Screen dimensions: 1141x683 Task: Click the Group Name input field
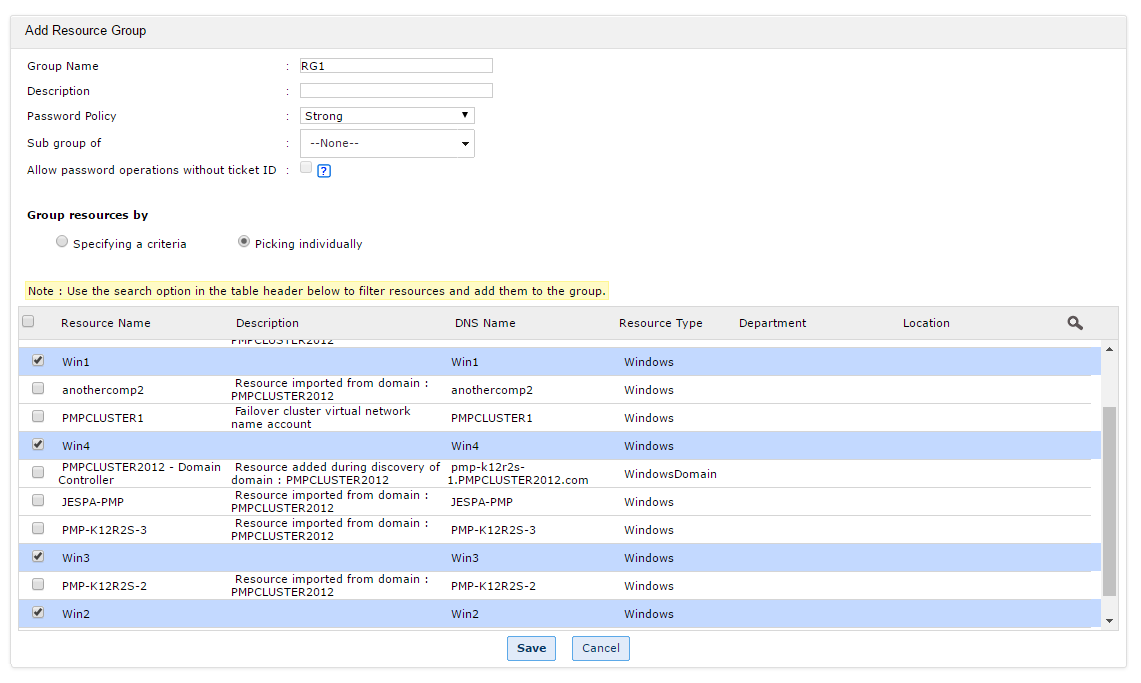(x=396, y=66)
